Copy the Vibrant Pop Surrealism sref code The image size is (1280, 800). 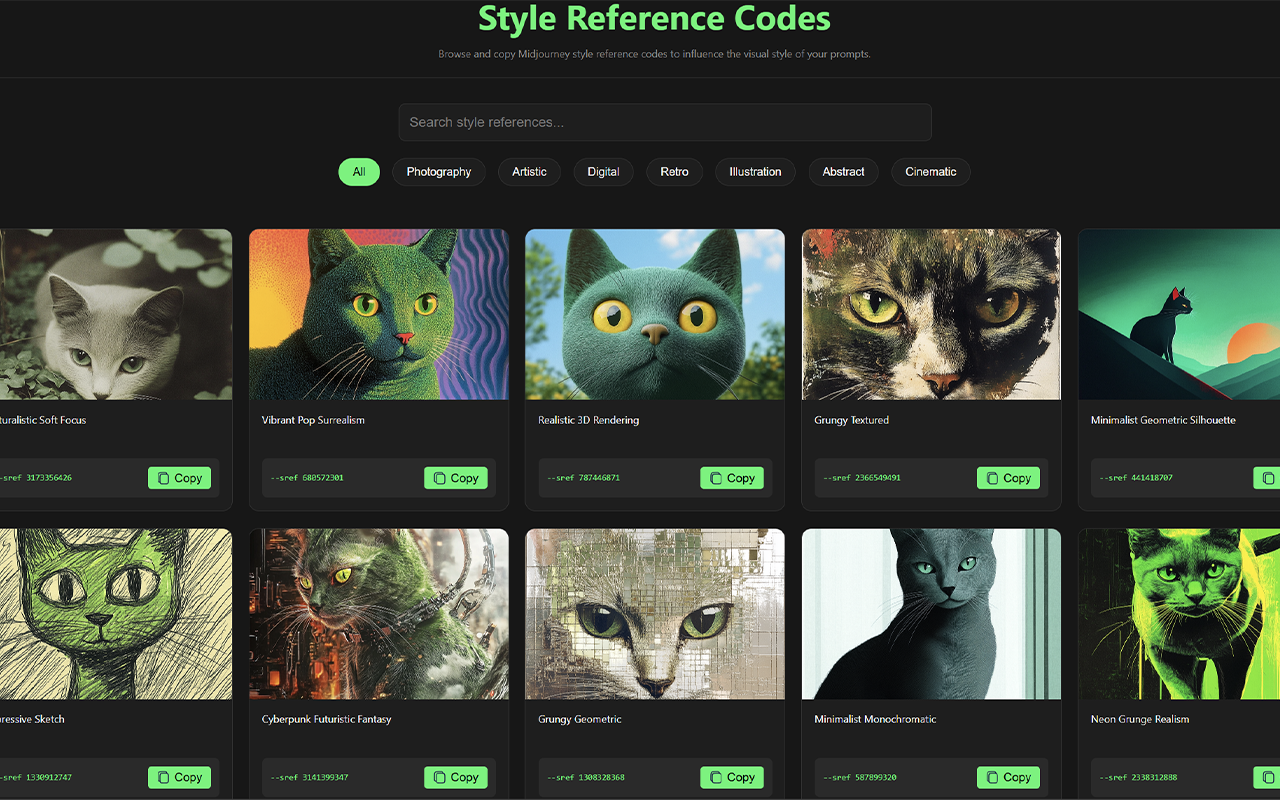pyautogui.click(x=455, y=478)
